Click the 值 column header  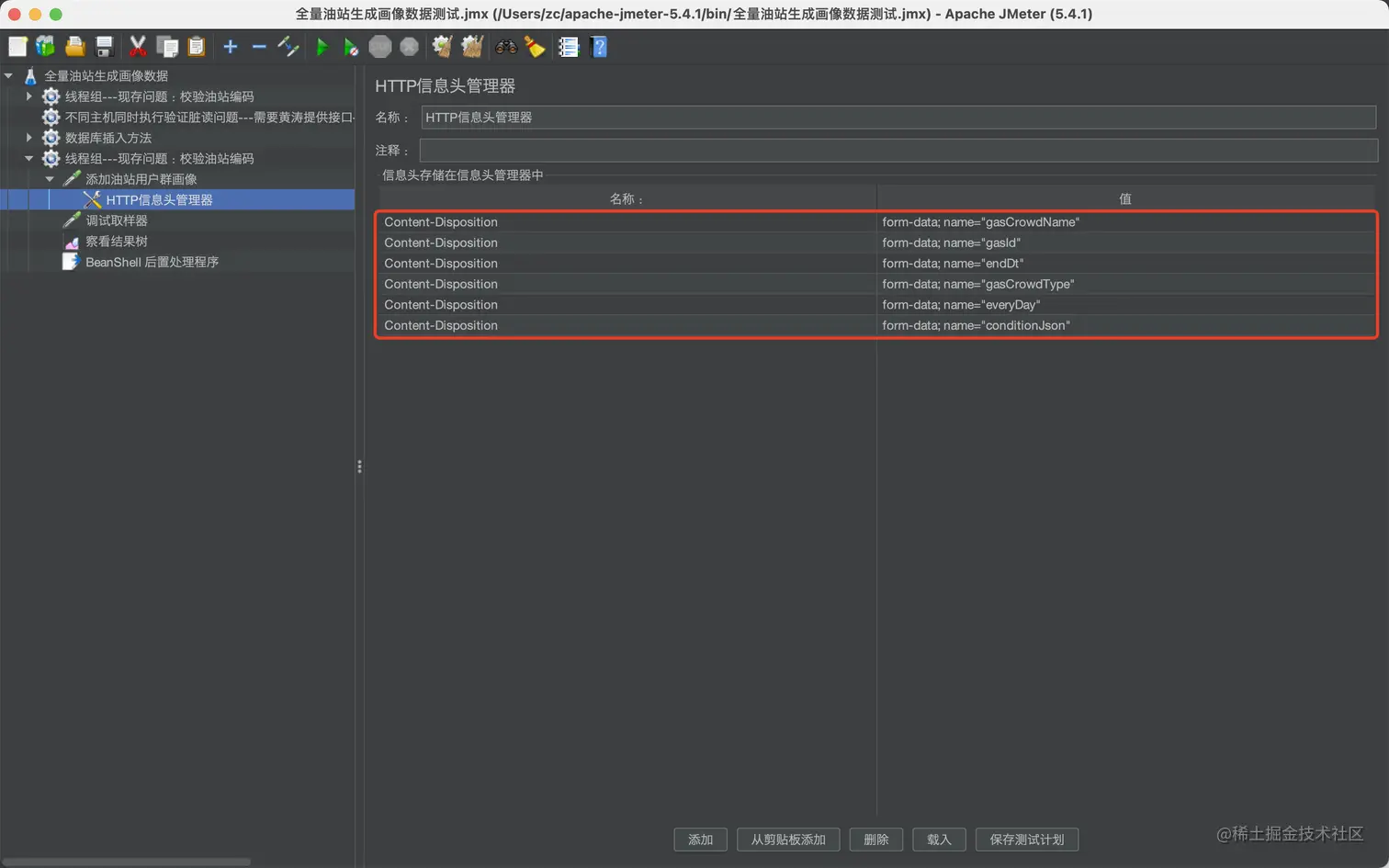pyautogui.click(x=1125, y=198)
